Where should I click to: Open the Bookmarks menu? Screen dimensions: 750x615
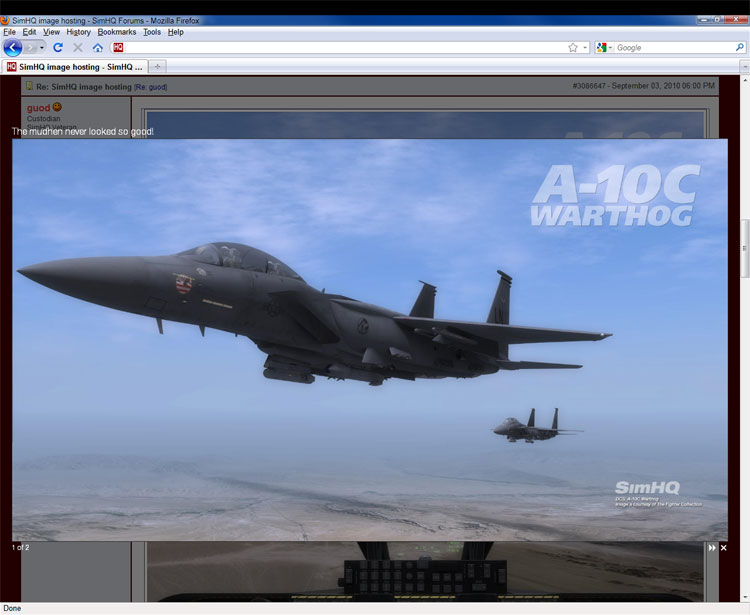pos(117,32)
